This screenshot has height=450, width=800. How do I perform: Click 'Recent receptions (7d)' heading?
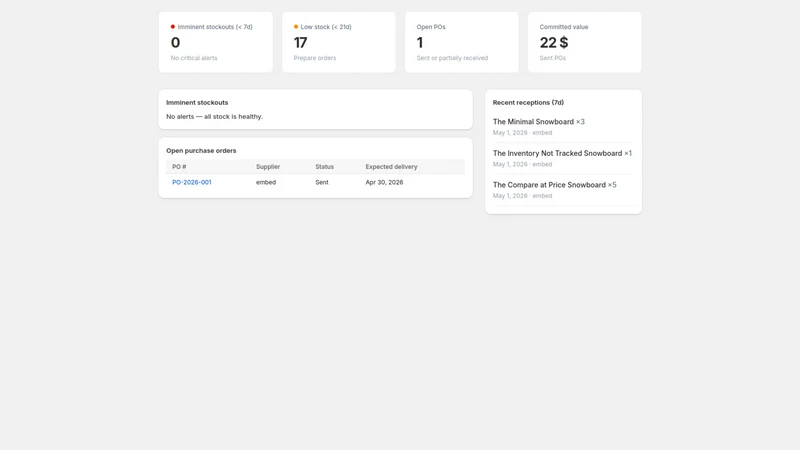pyautogui.click(x=528, y=103)
